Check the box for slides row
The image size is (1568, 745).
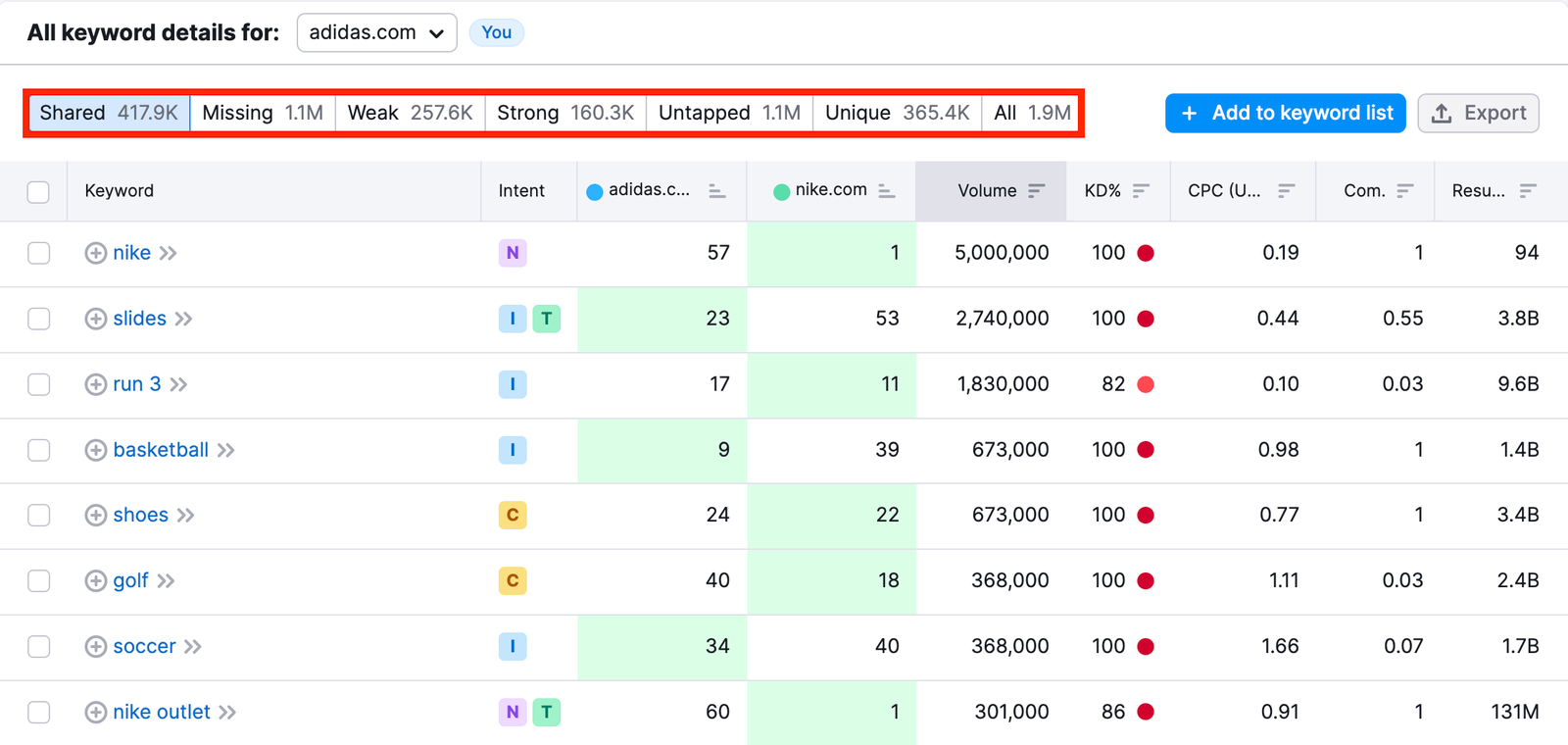tap(38, 319)
